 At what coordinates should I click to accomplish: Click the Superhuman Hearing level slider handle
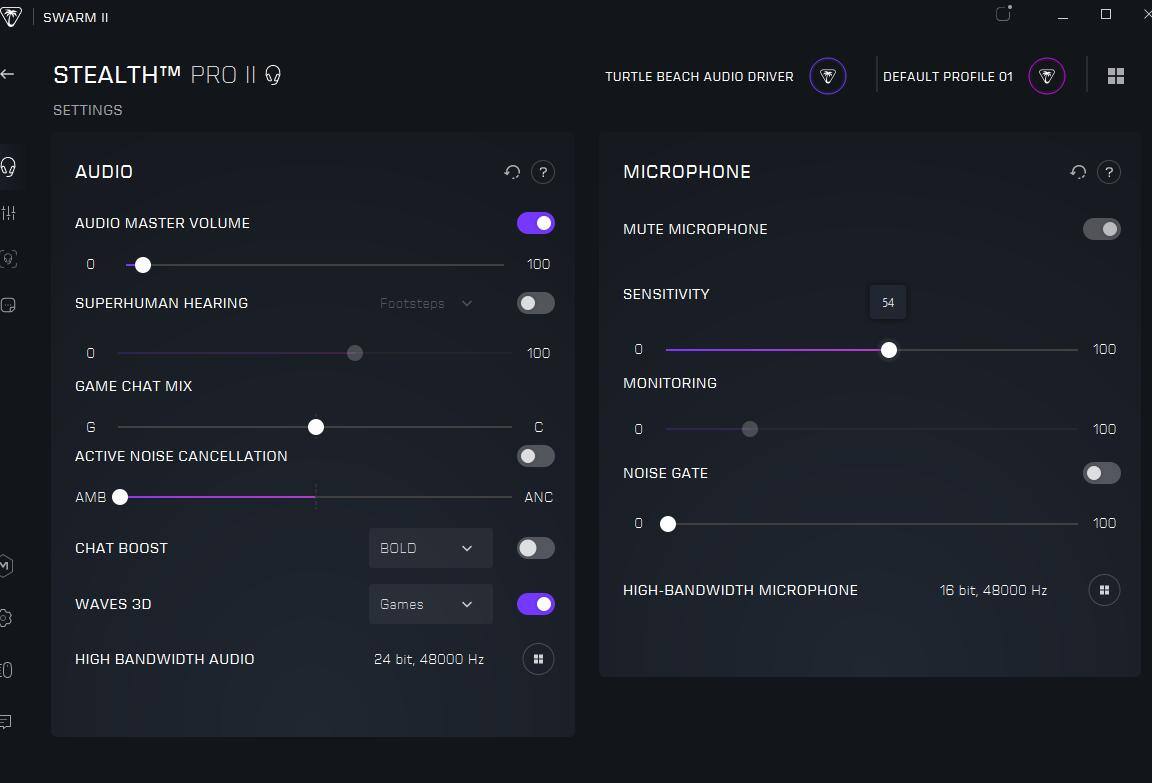tap(355, 353)
